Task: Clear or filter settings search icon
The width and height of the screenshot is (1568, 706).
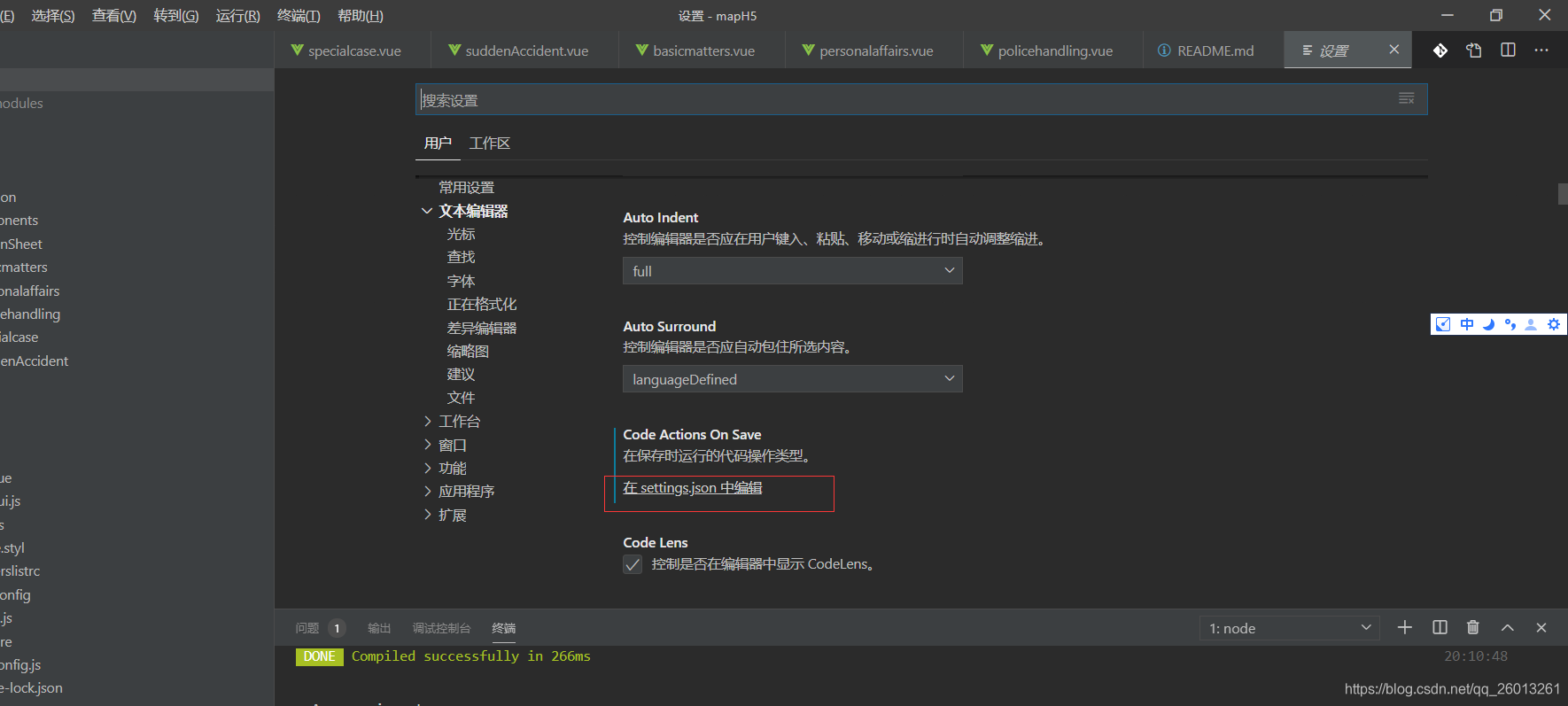Action: [x=1407, y=98]
